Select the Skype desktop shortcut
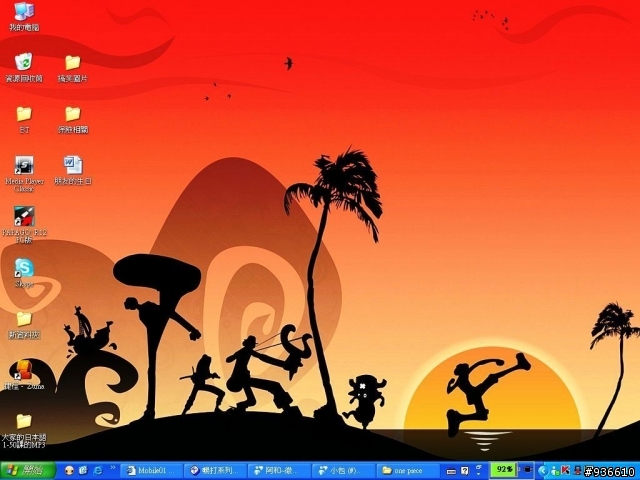Screen dimensions: 640x480 [24, 273]
